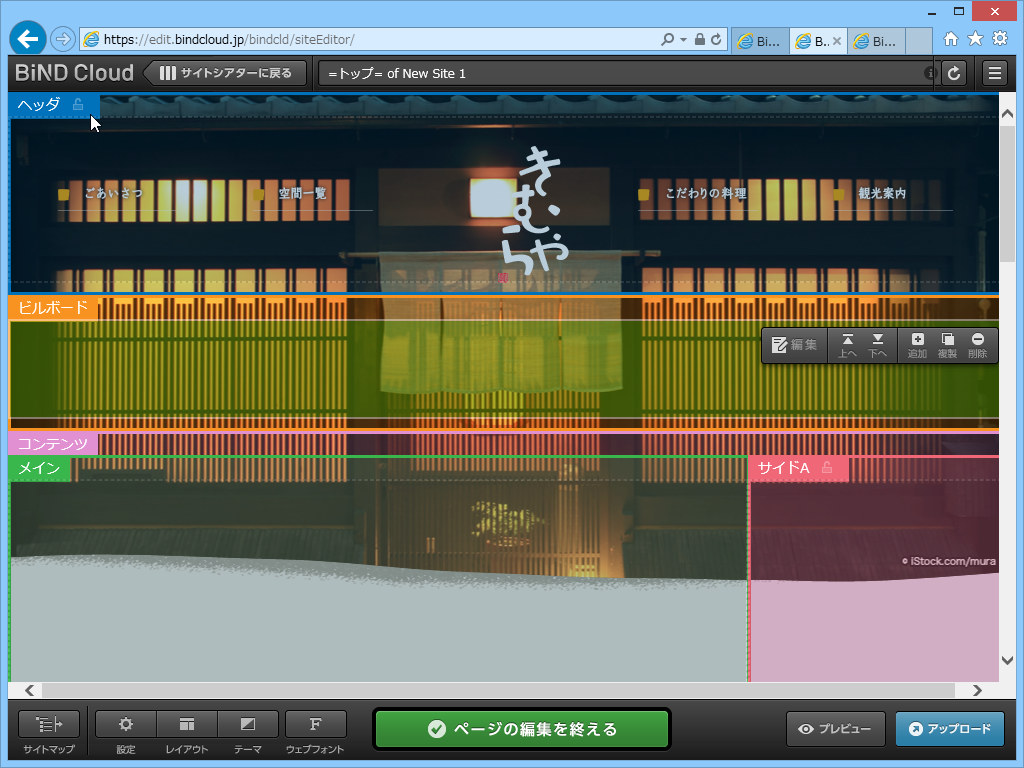This screenshot has width=1024, height=768.
Task: Click the info icon in title bar
Action: (x=929, y=73)
